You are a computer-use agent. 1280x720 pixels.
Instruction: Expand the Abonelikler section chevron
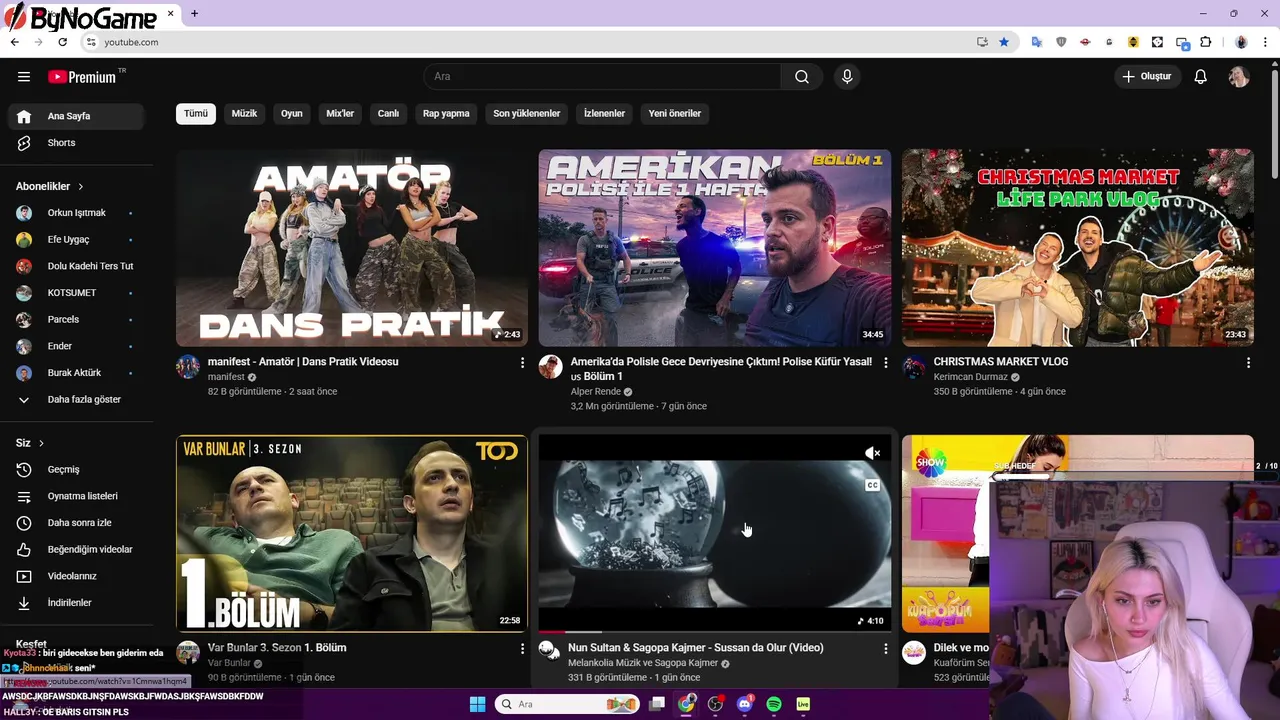pos(81,187)
